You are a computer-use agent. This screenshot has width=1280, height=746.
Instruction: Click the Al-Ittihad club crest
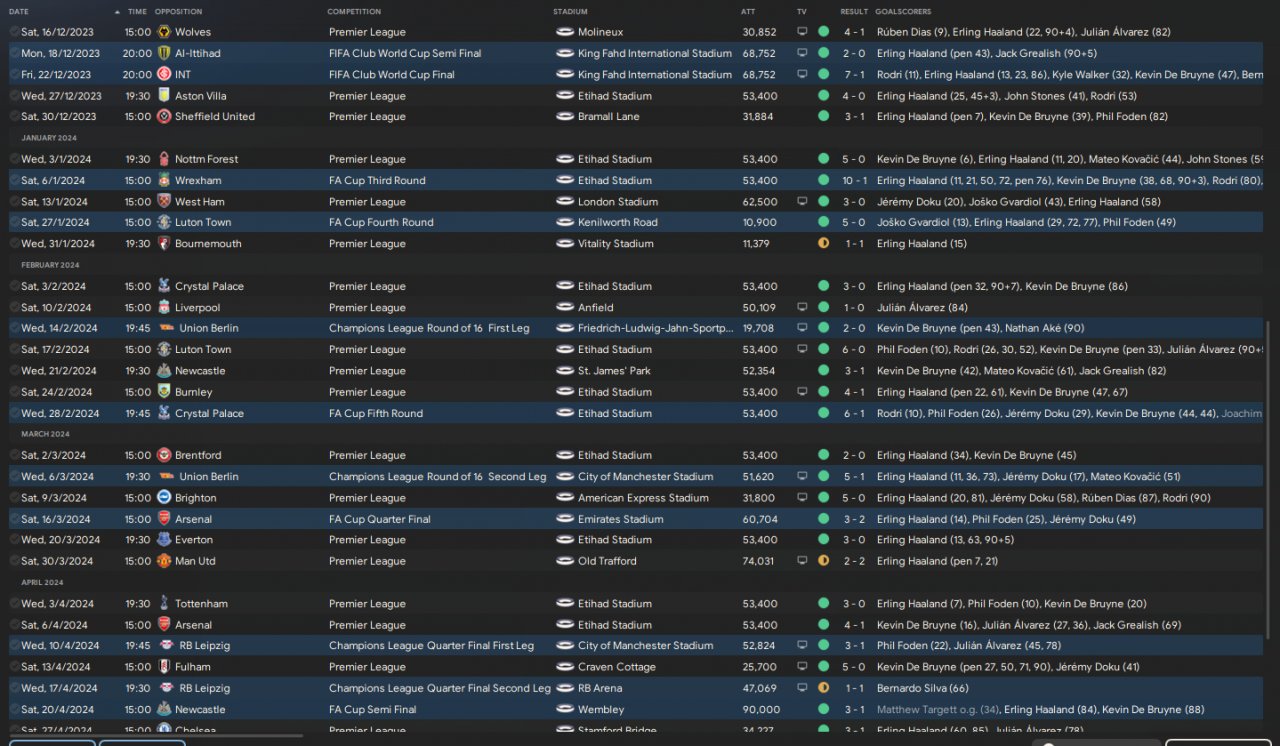[164, 53]
